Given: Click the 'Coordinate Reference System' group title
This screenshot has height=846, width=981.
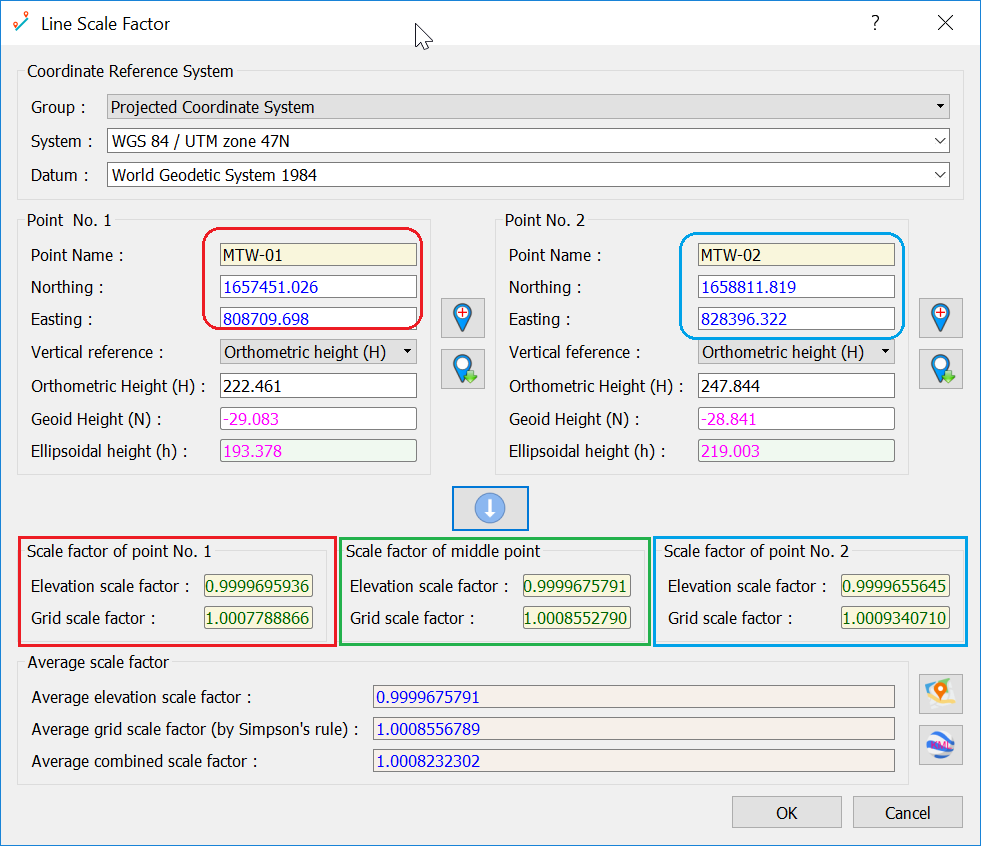Looking at the screenshot, I should coord(130,71).
